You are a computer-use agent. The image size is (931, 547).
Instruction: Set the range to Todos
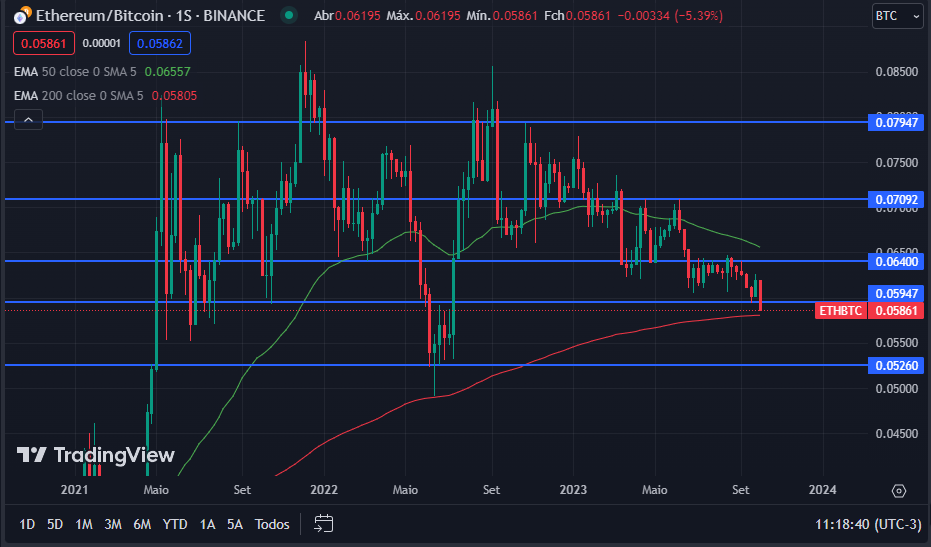tap(272, 524)
